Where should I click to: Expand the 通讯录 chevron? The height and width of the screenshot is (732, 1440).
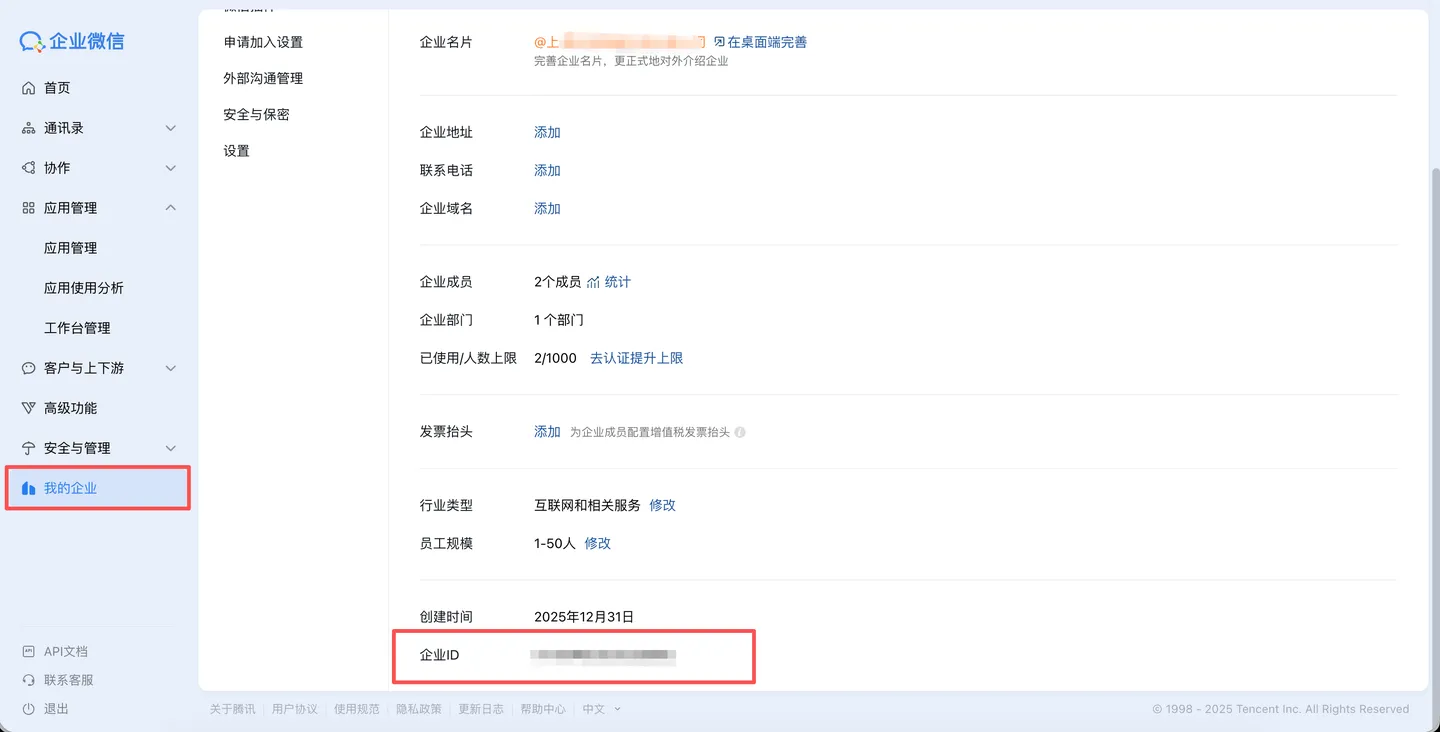pos(170,128)
